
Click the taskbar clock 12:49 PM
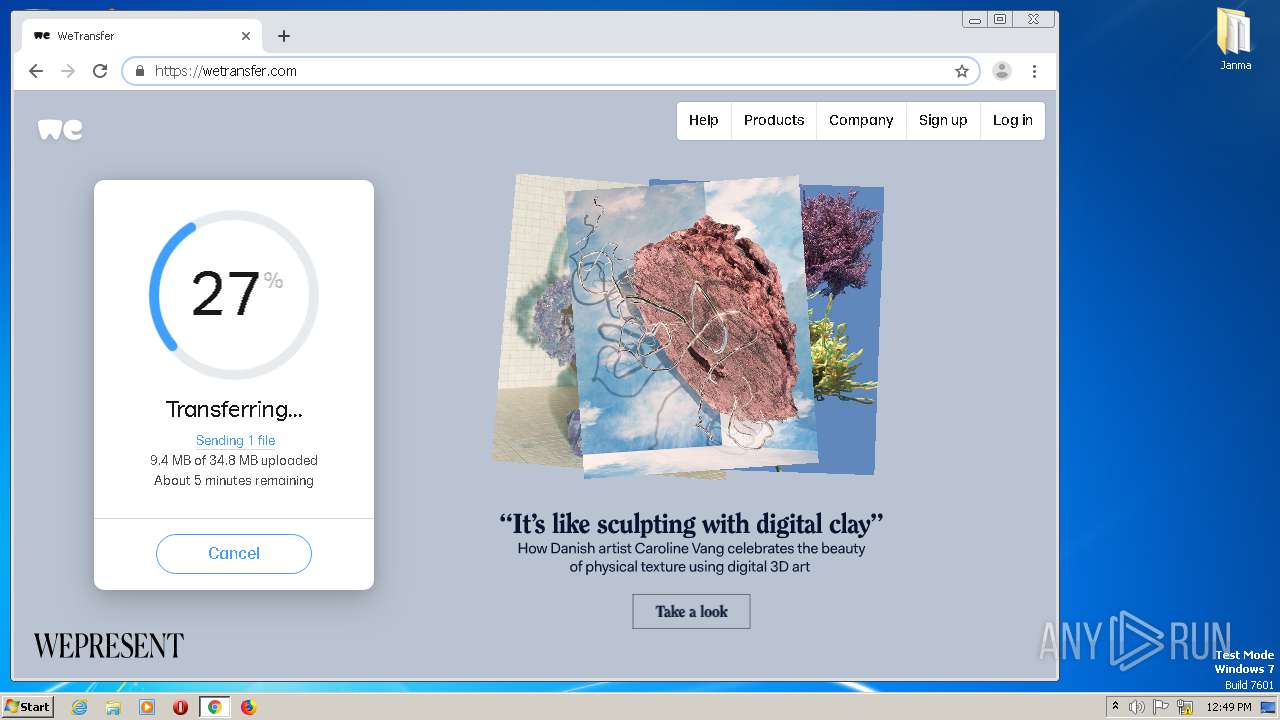(x=1229, y=707)
